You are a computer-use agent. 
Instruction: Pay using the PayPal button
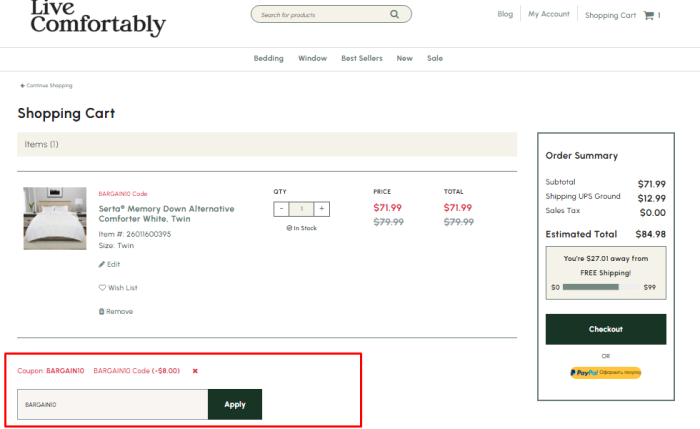coord(605,373)
